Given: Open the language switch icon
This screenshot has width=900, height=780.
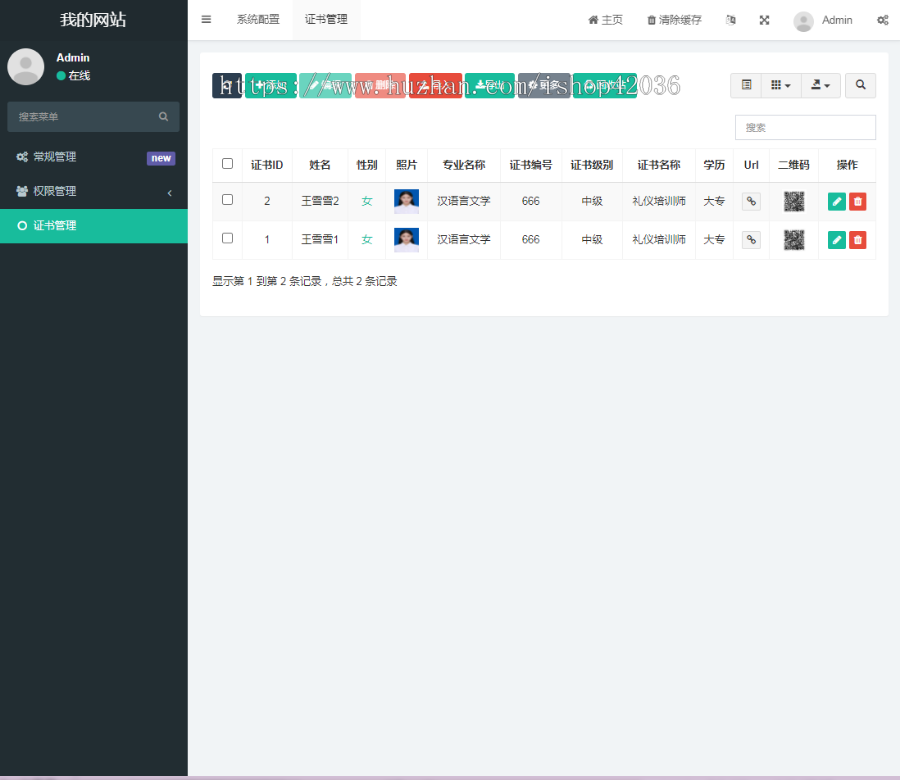Looking at the screenshot, I should (731, 20).
